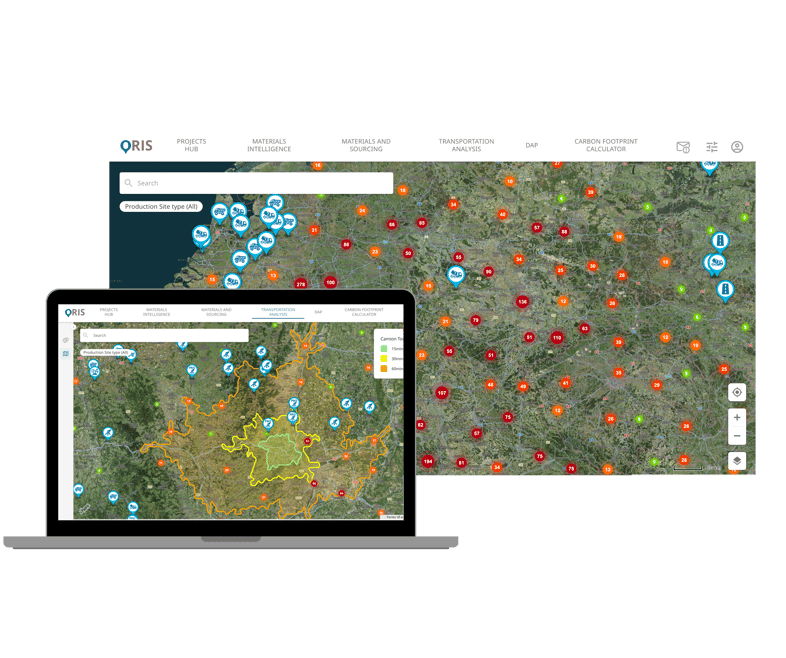Open Transportation Analysis in large window
The width and height of the screenshot is (786, 658).
[x=466, y=145]
